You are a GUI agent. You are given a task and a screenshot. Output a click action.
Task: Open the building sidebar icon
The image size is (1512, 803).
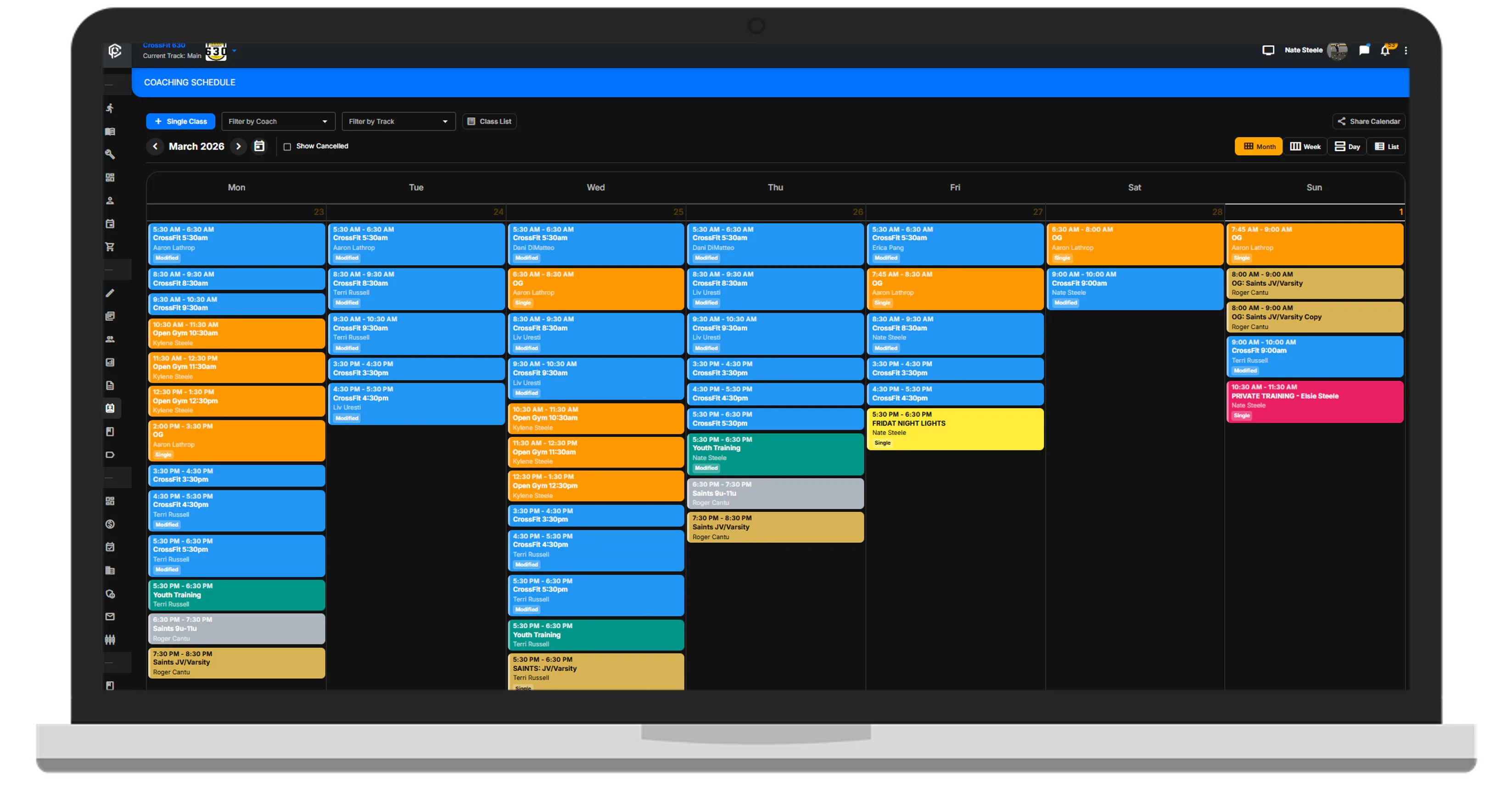(110, 570)
